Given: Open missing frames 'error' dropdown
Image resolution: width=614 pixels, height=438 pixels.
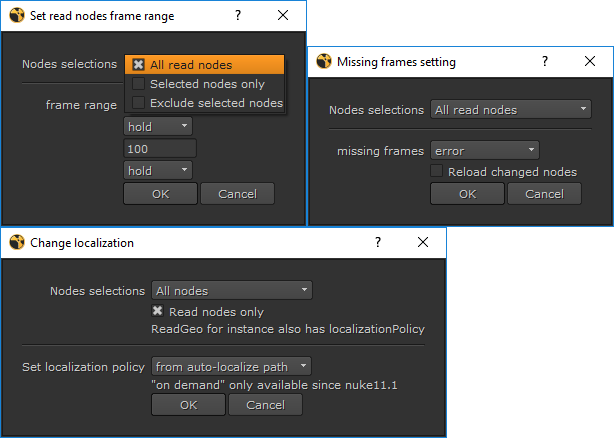Looking at the screenshot, I should (485, 151).
